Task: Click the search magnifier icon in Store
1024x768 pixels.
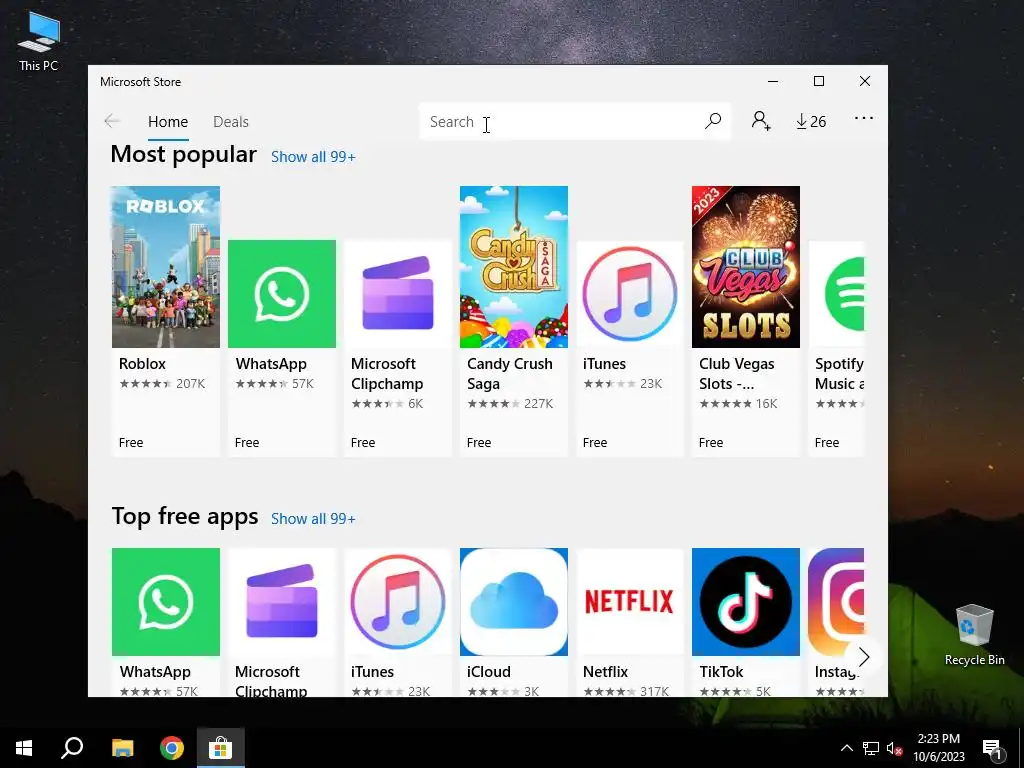Action: pos(712,121)
